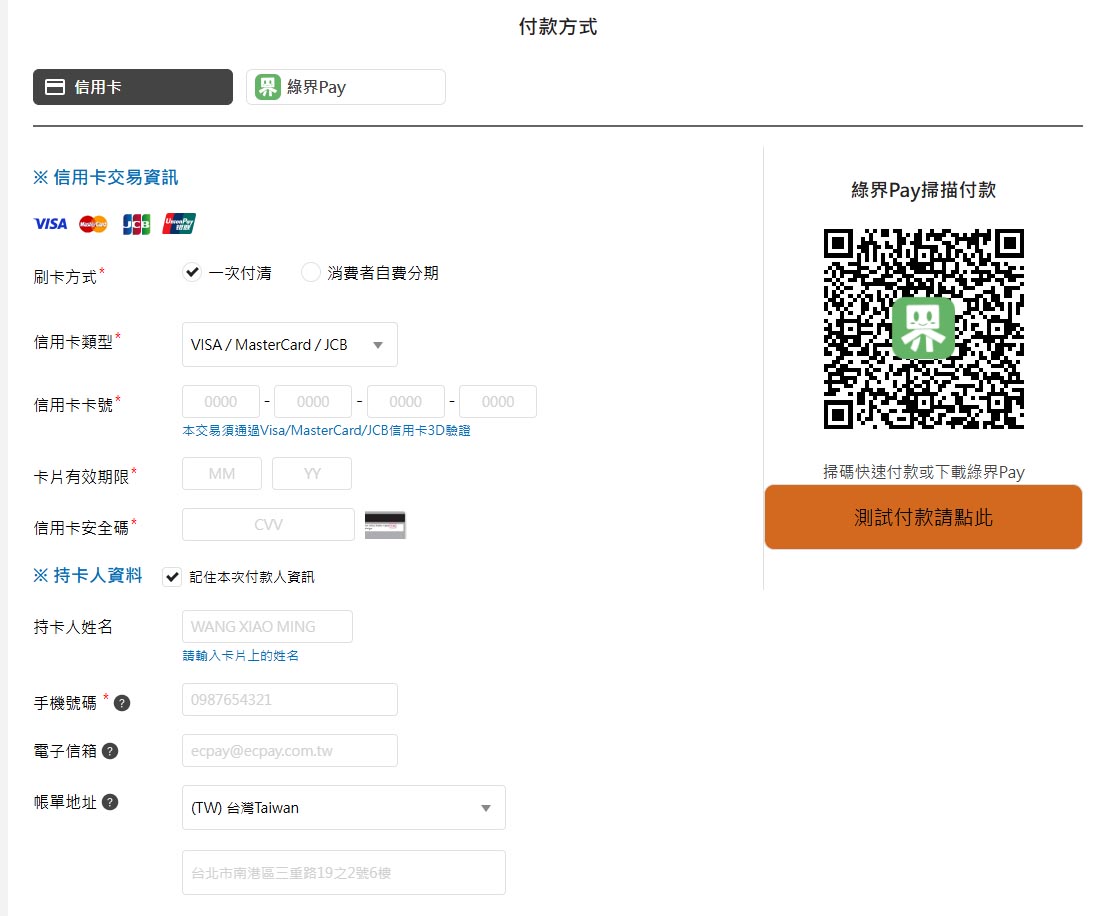Click the MM expiry month field
Screen dimensions: 1101x916
(222, 474)
